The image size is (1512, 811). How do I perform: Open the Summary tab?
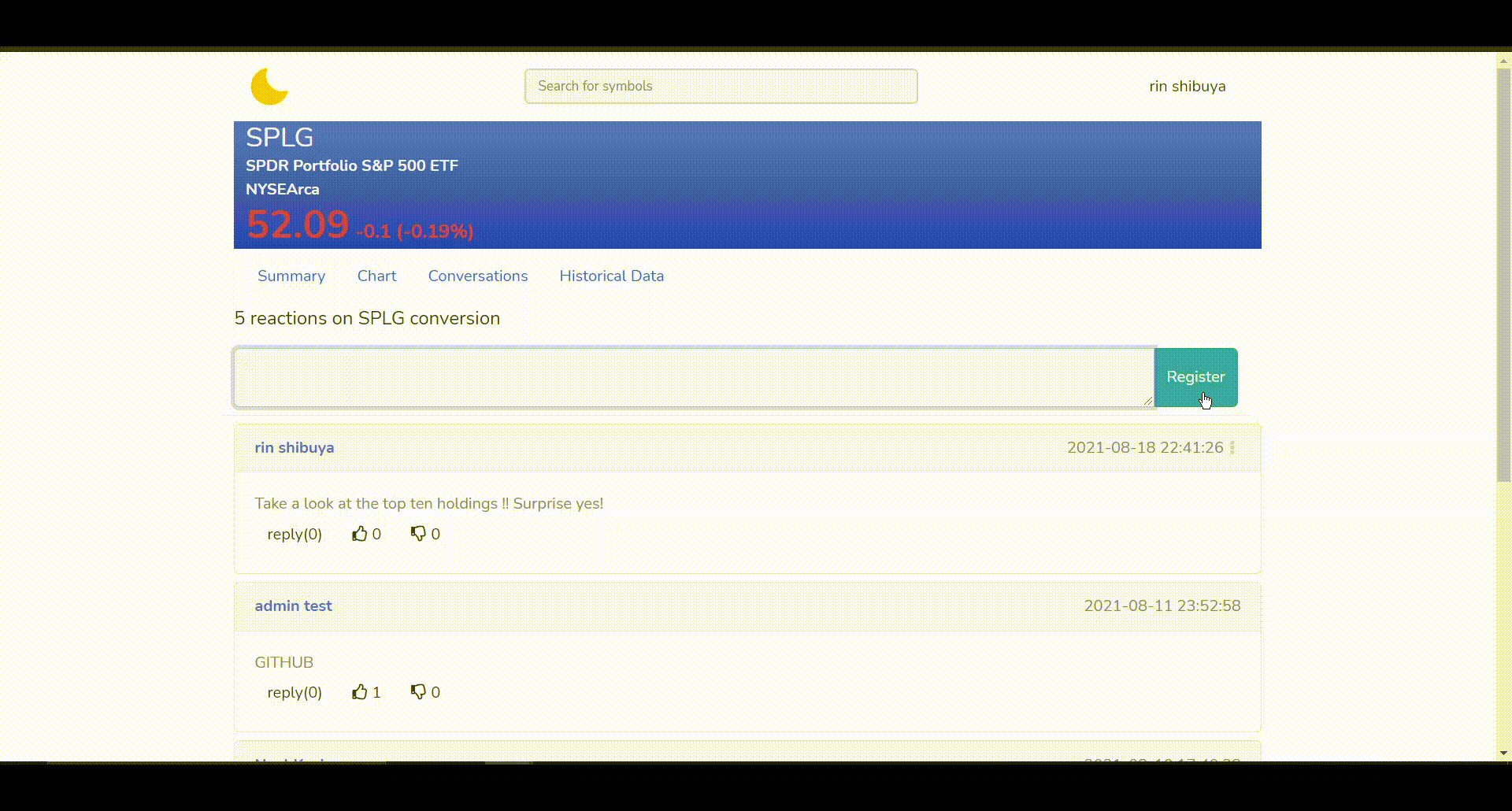[291, 276]
